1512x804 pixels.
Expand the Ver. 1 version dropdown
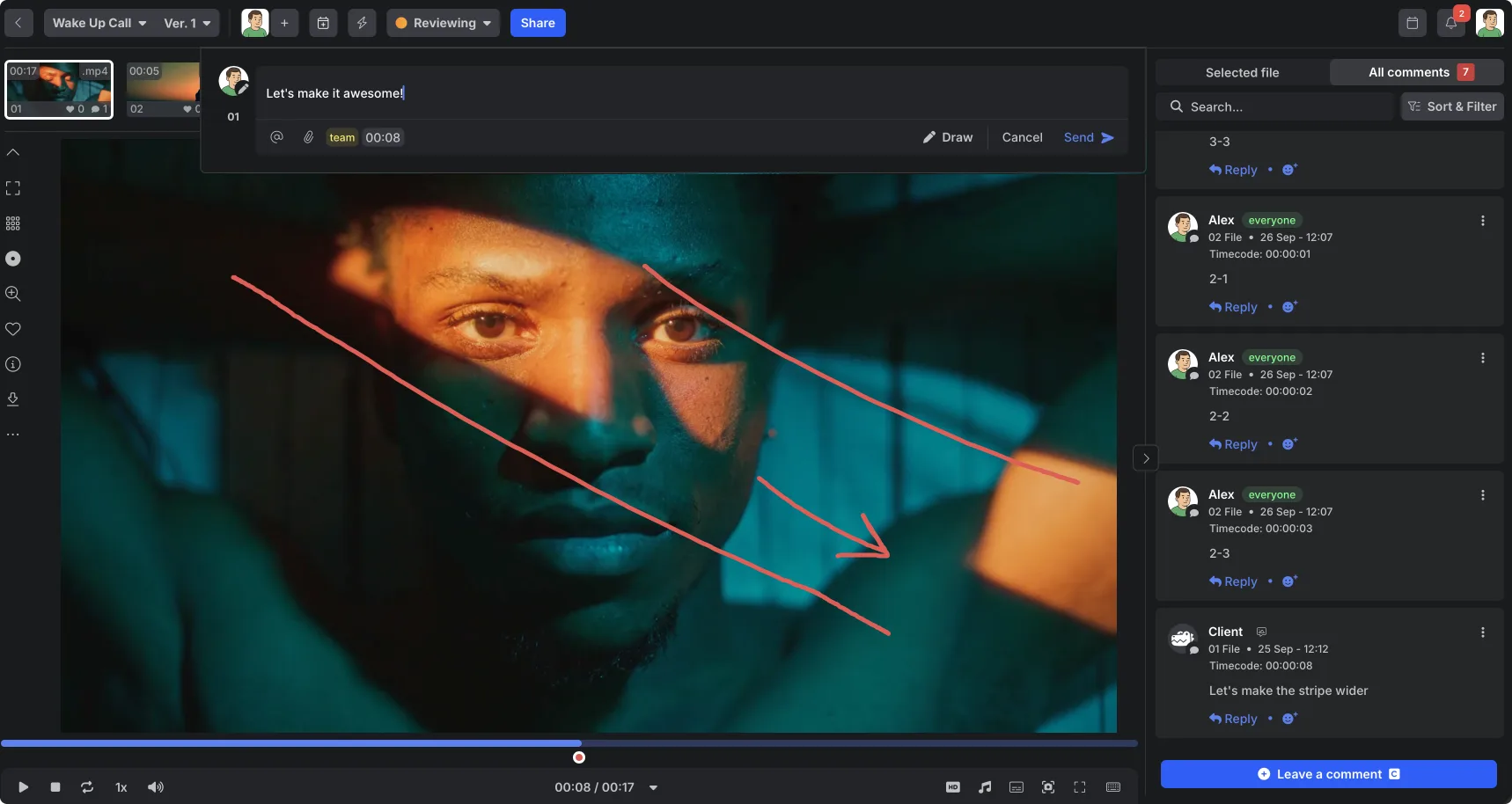(185, 23)
